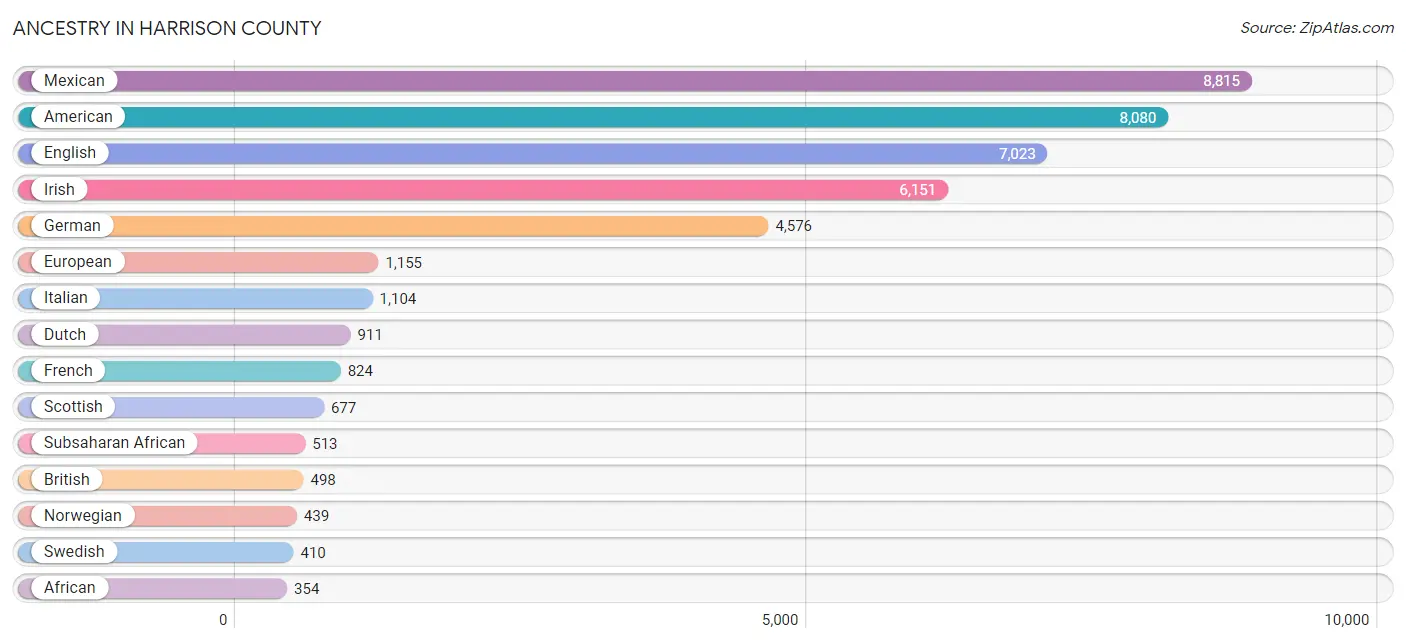This screenshot has width=1406, height=644.
Task: Click the 10,000 axis tick label
Action: point(1347,620)
